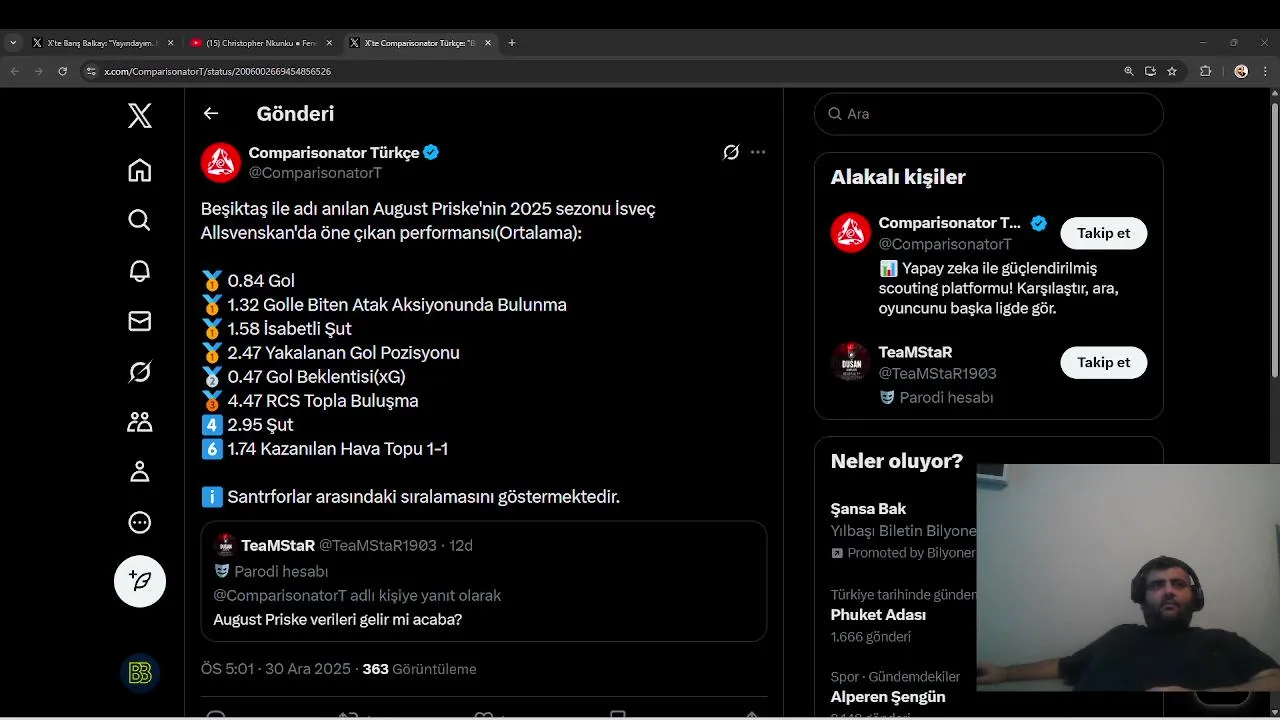1280x720 pixels.
Task: Open Profile person icon in sidebar
Action: 140,472
